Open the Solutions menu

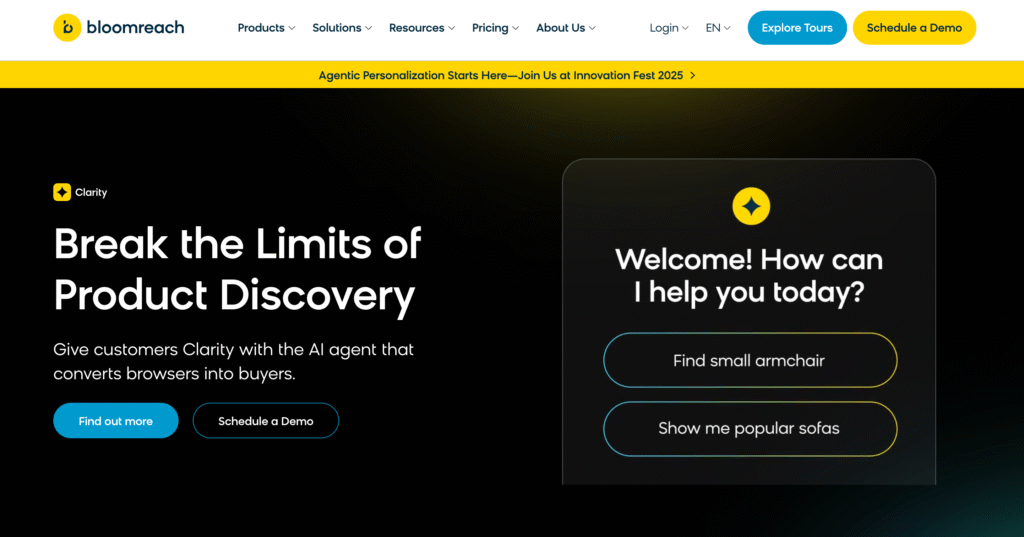click(x=342, y=28)
